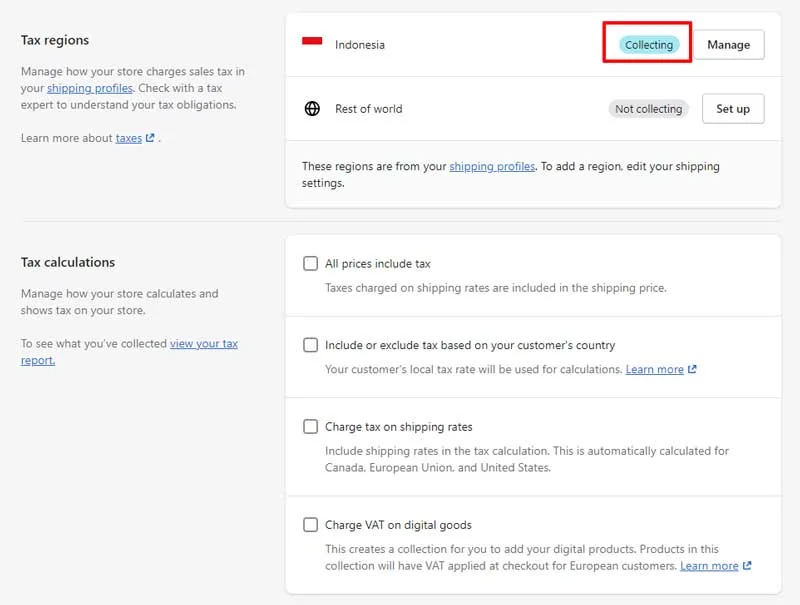Image resolution: width=800 pixels, height=605 pixels.
Task: Open view your tax report link
Action: coord(129,352)
